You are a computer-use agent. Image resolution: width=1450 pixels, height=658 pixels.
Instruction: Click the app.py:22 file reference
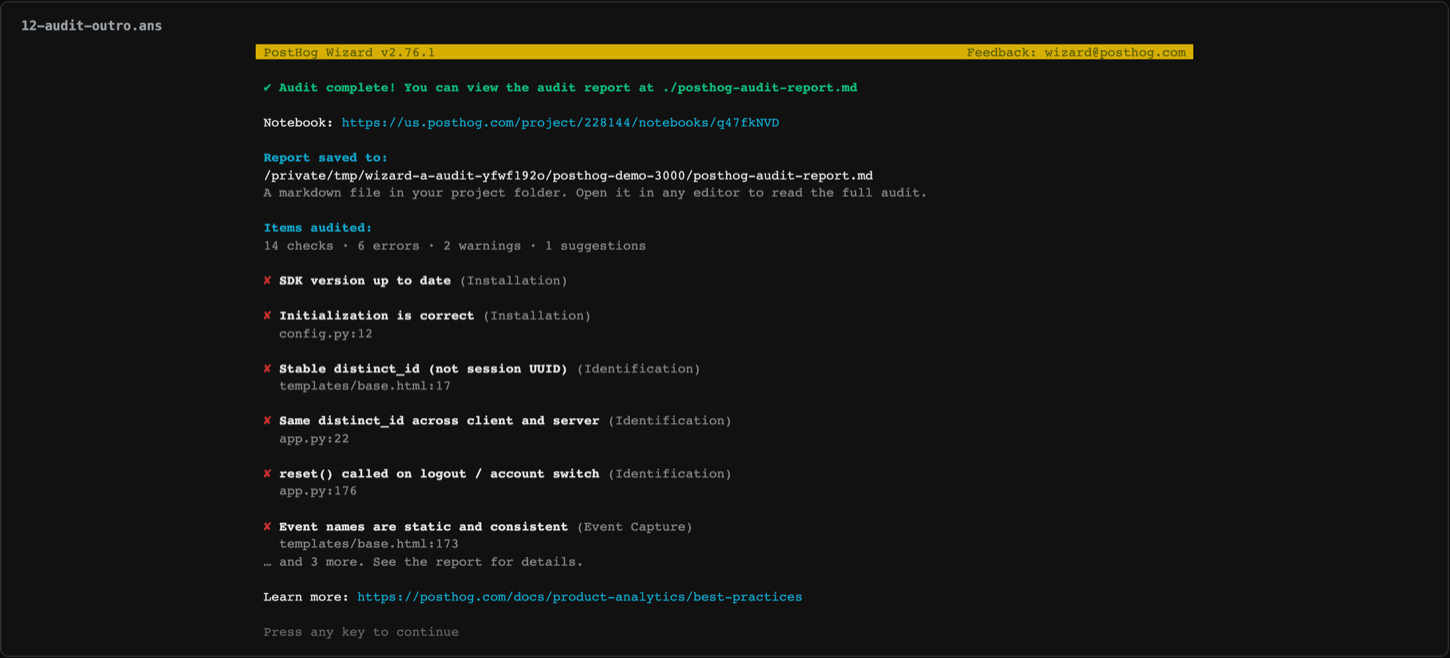[x=314, y=439]
